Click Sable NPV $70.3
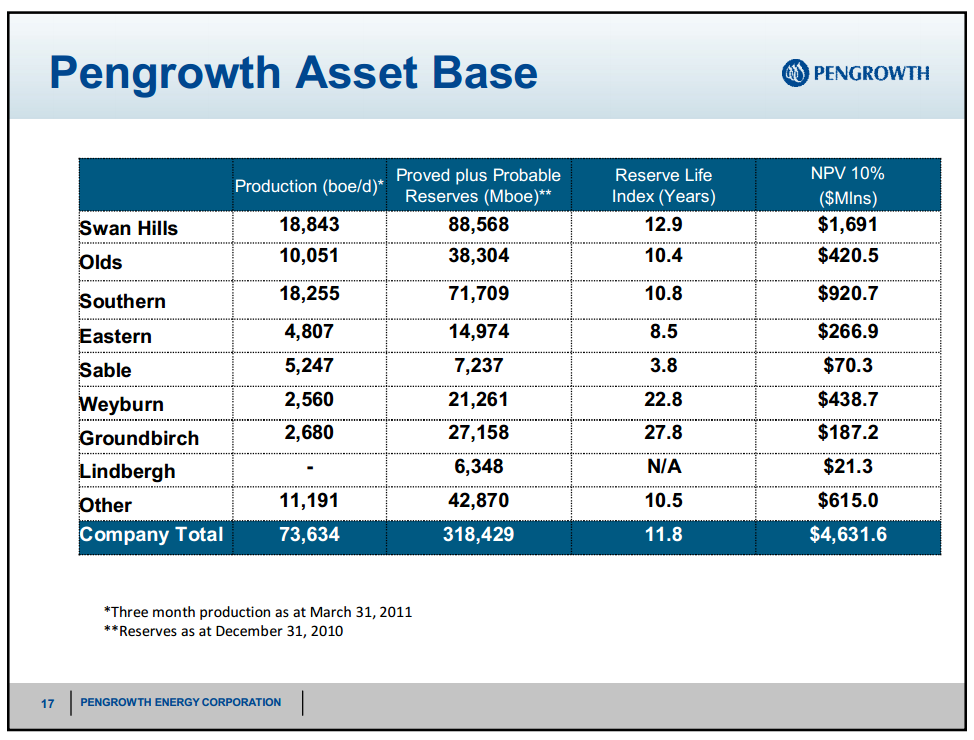Screen dimensions: 974x740 tap(848, 365)
